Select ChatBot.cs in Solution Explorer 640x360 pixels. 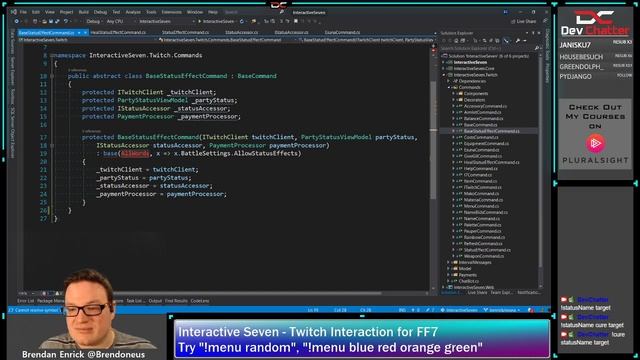(x=469, y=281)
